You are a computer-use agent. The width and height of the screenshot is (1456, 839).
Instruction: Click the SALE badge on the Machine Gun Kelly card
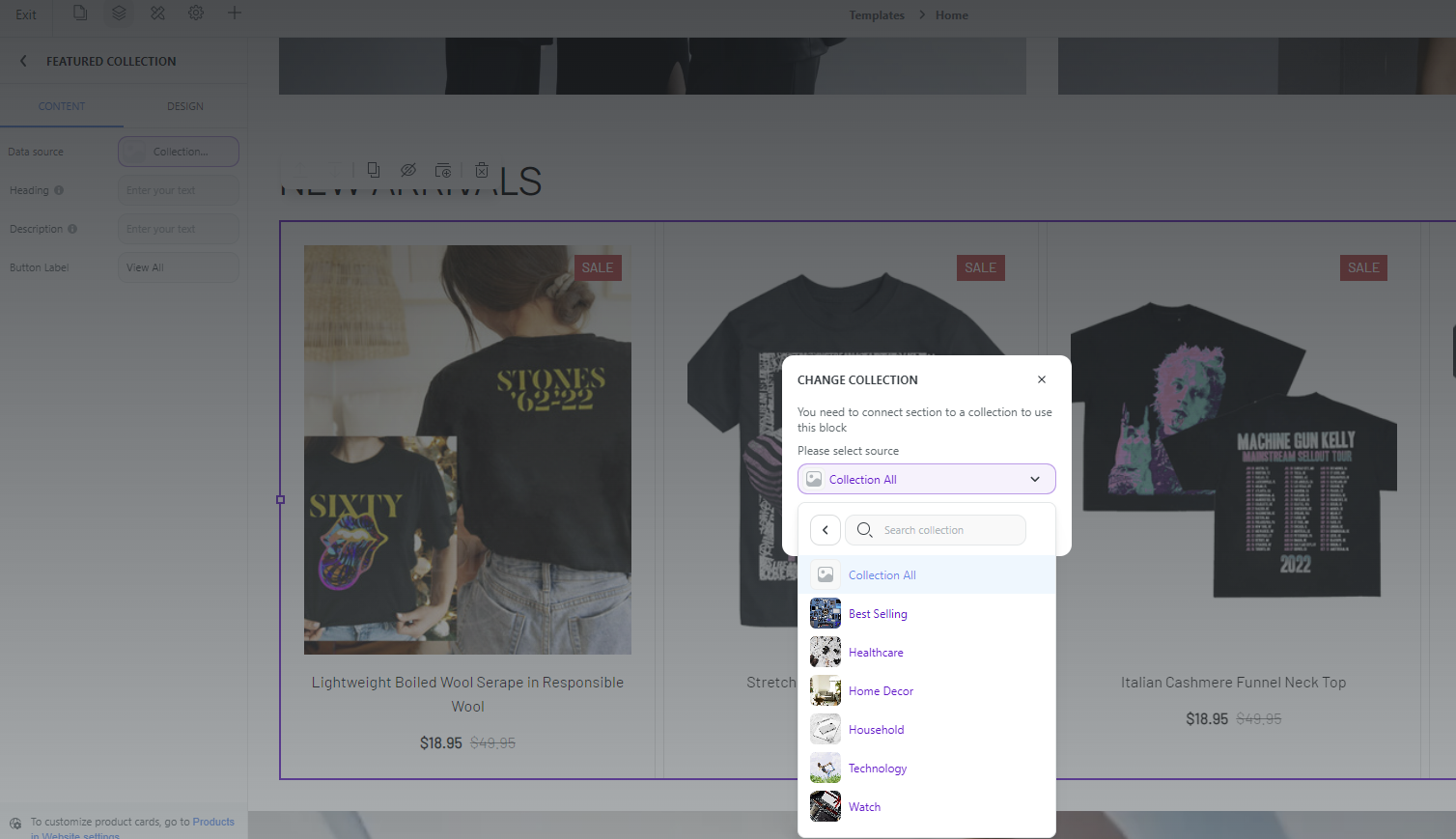(x=1363, y=267)
